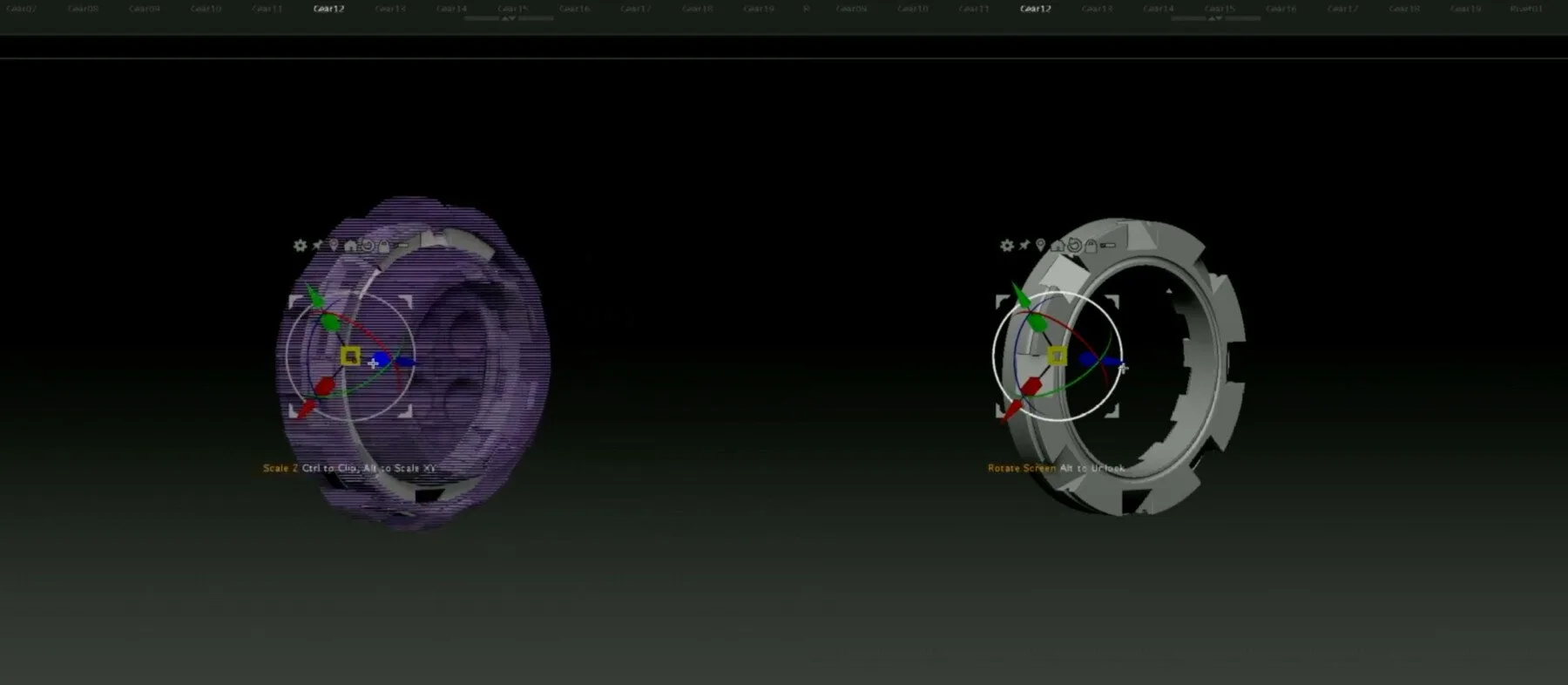1568x685 pixels.
Task: Open gizmo customize gear in left viewport
Action: click(300, 246)
